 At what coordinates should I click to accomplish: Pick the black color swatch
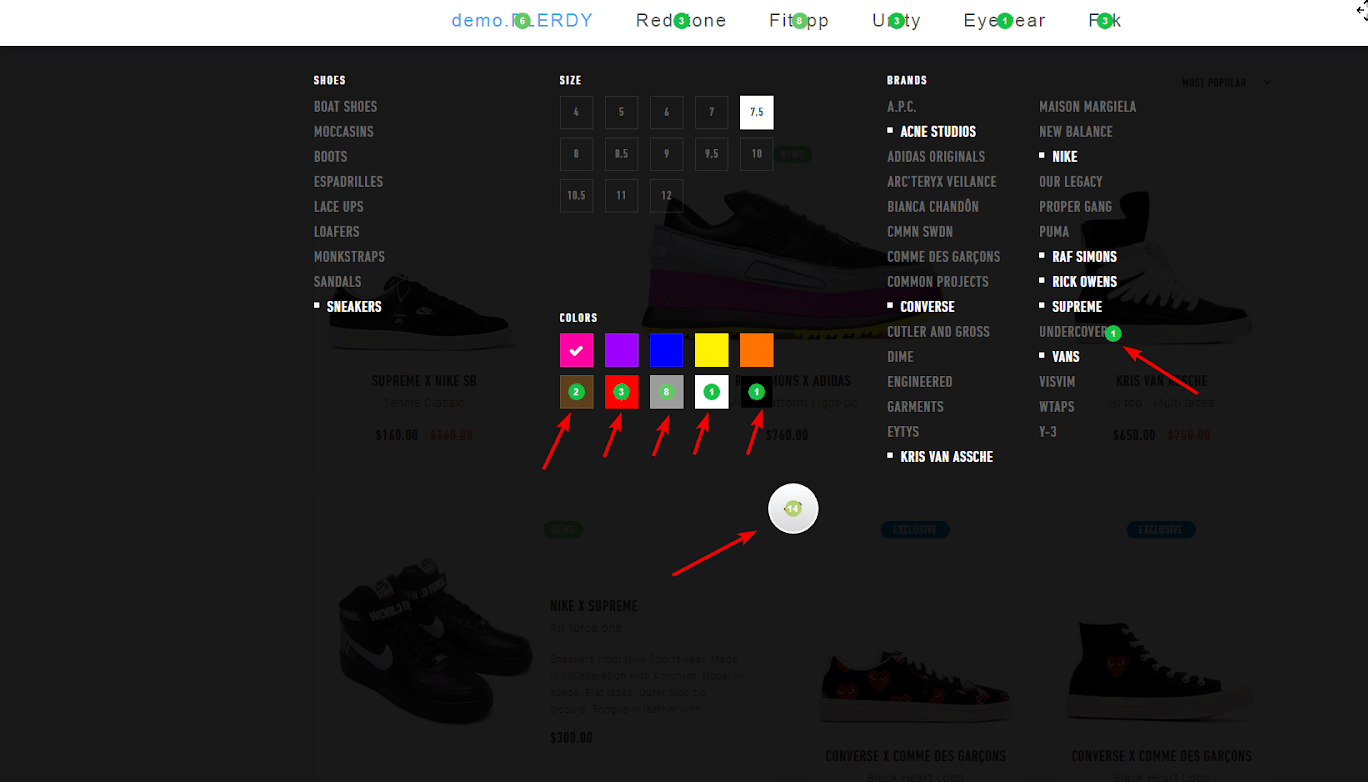[757, 392]
